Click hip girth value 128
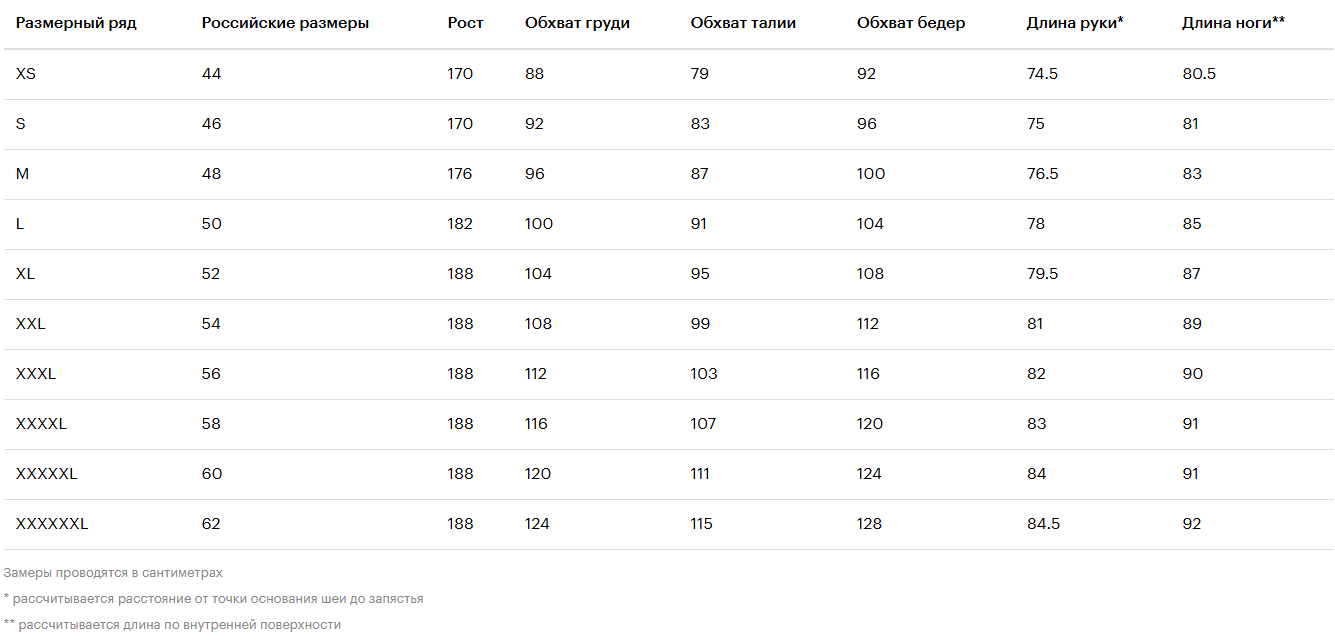The height and width of the screenshot is (642, 1335). [870, 524]
